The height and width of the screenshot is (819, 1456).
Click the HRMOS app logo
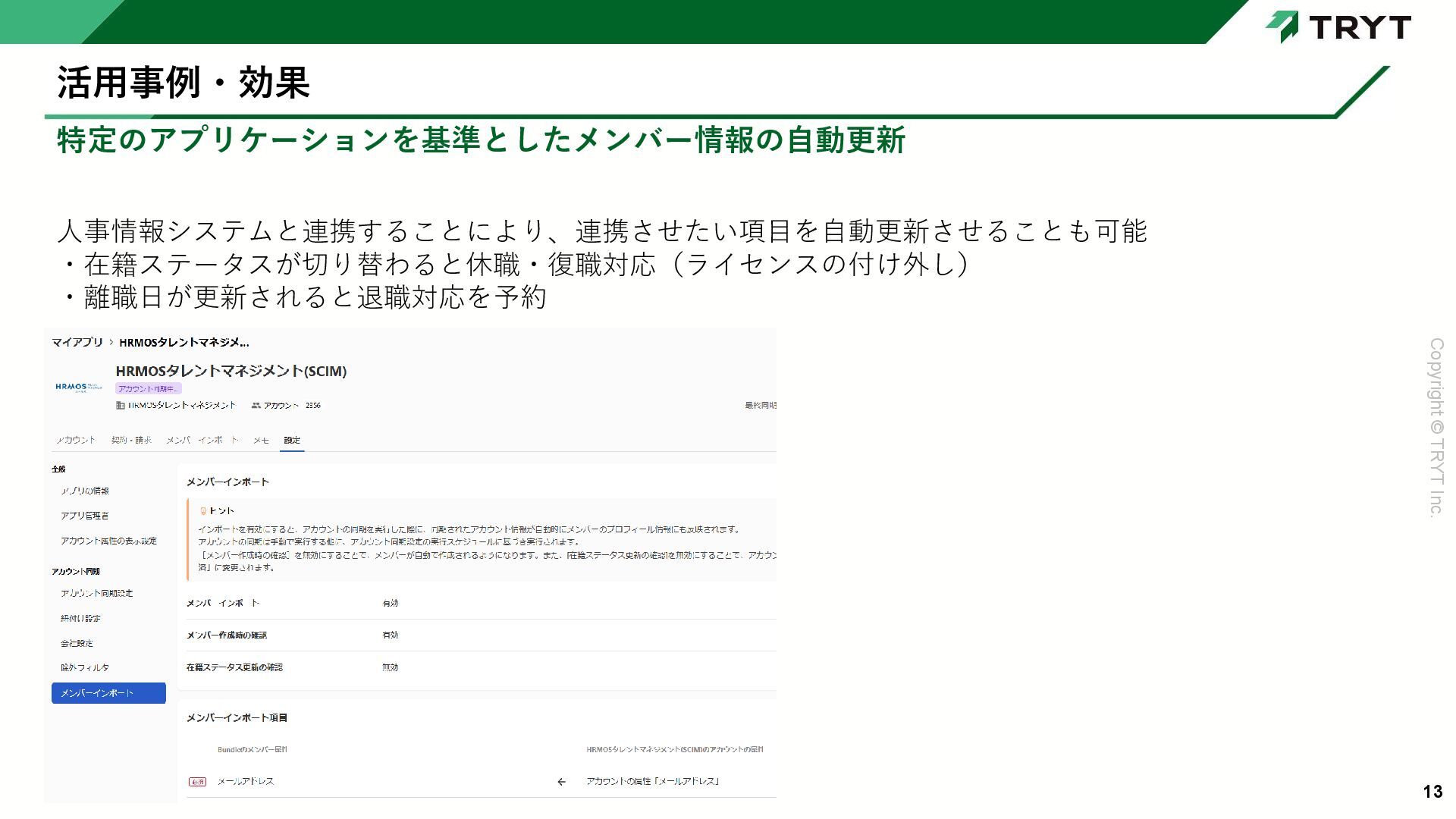(x=78, y=387)
